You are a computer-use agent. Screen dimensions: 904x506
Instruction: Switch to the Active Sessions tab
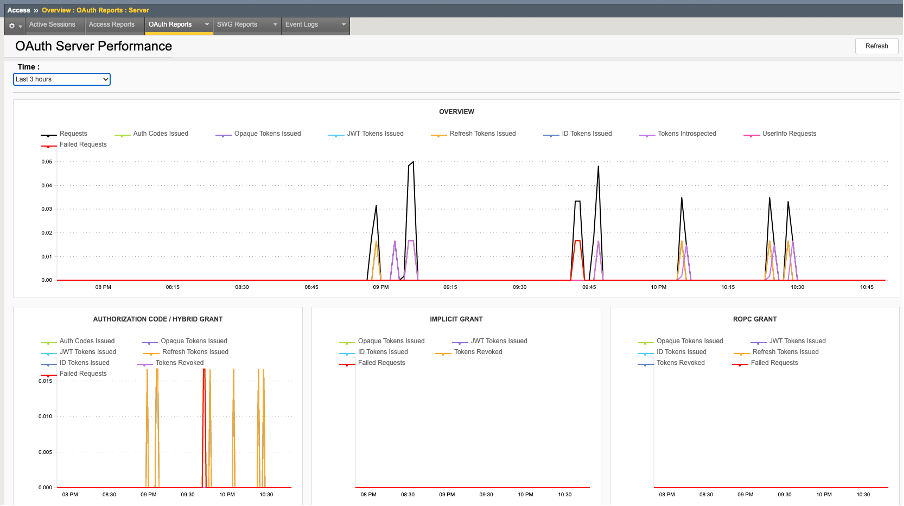(52, 25)
